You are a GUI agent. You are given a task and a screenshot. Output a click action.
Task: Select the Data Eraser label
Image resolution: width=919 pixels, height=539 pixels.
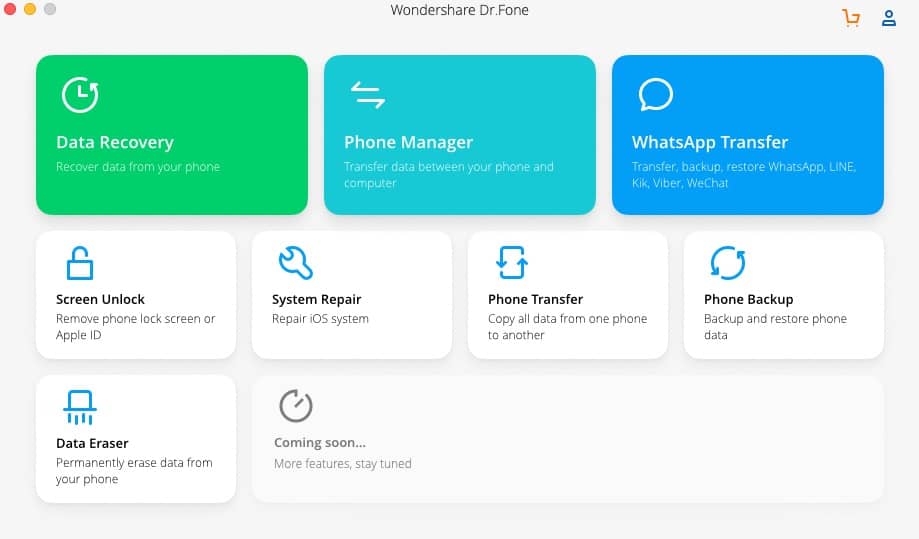coord(92,444)
